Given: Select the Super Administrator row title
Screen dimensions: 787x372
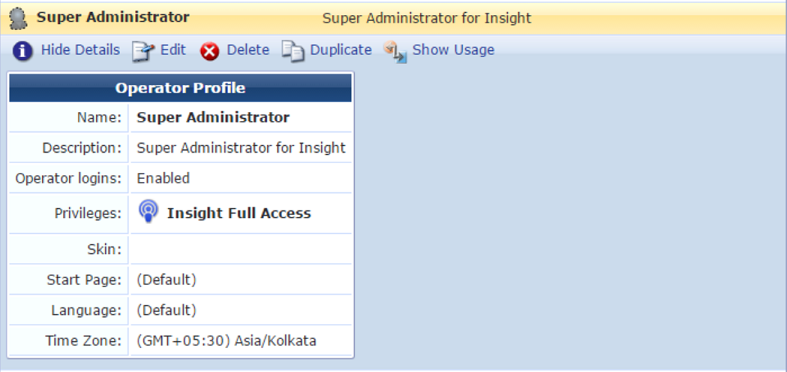Looking at the screenshot, I should (x=113, y=17).
